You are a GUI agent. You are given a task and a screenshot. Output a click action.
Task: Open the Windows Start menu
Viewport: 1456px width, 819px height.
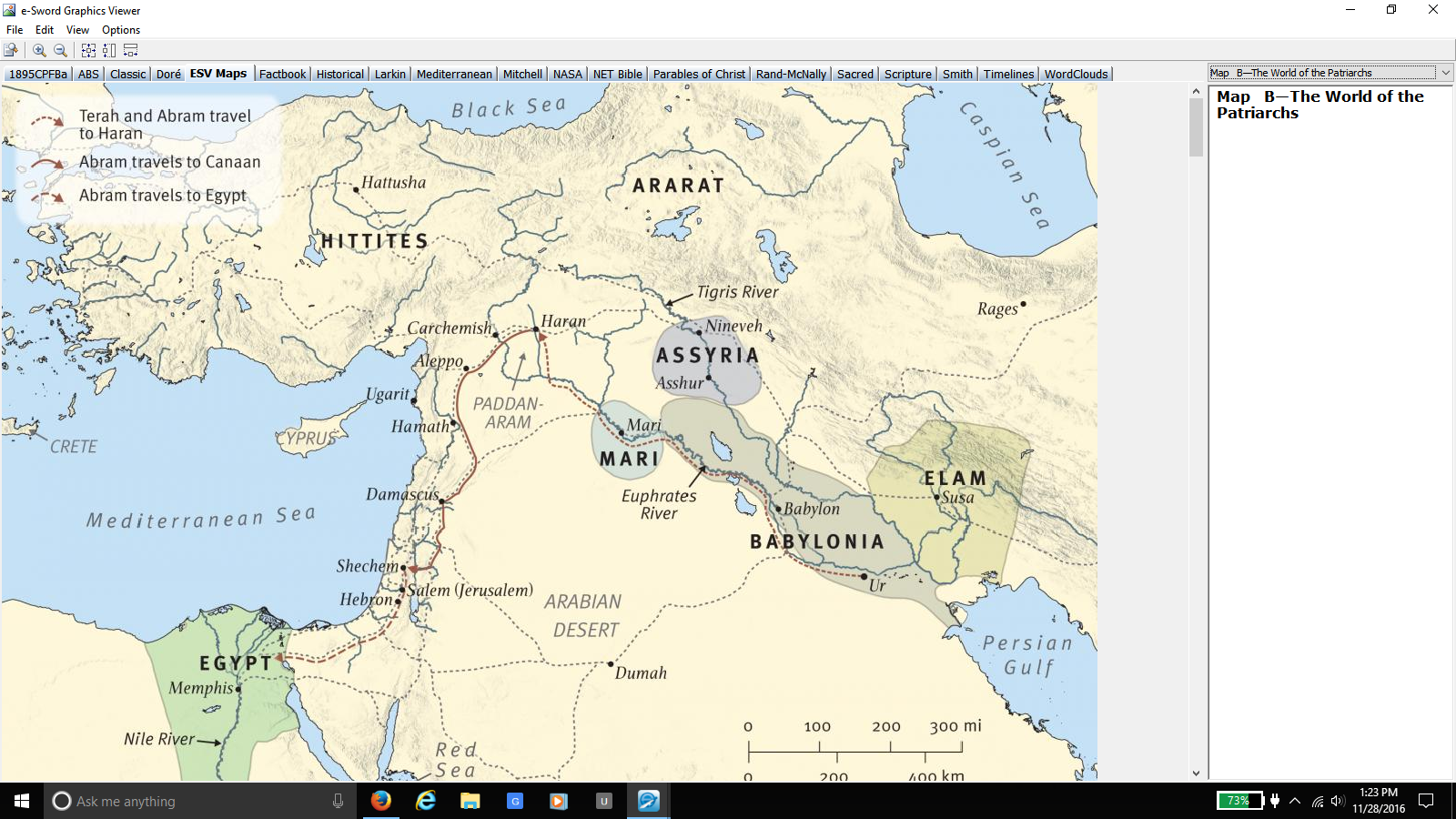[19, 801]
